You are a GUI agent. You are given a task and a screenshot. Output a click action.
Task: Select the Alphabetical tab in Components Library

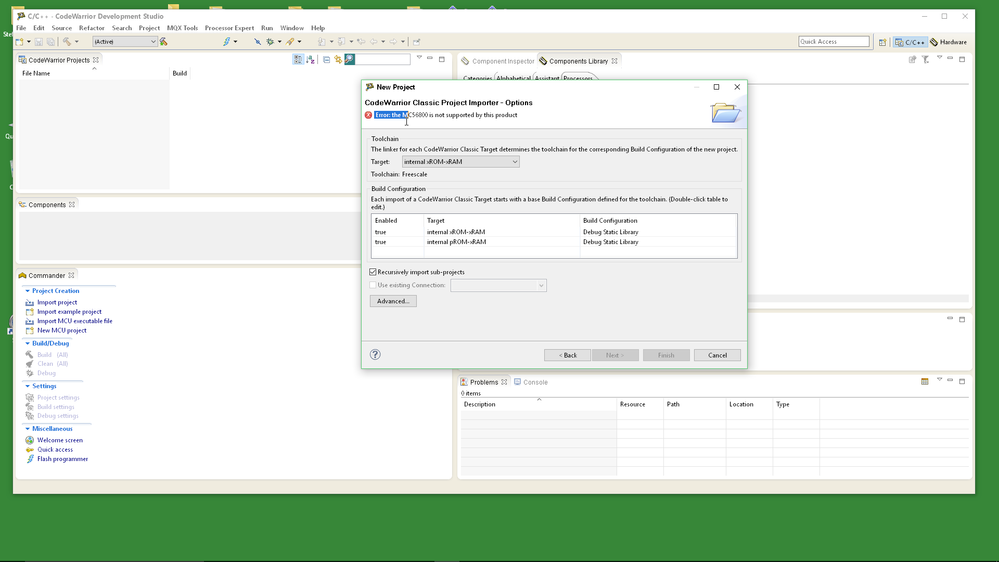pyautogui.click(x=513, y=78)
